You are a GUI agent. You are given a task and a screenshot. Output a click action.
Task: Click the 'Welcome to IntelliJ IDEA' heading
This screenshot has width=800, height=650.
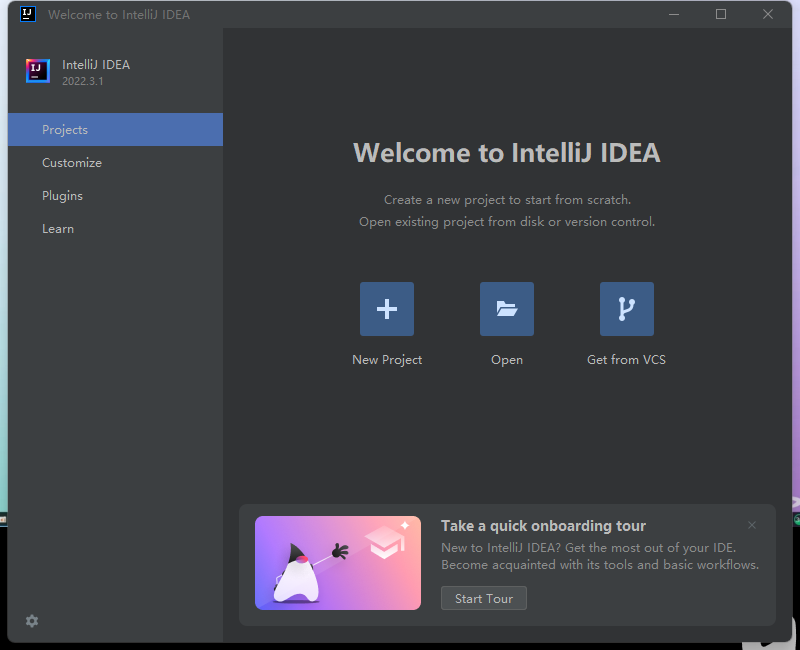(x=507, y=153)
